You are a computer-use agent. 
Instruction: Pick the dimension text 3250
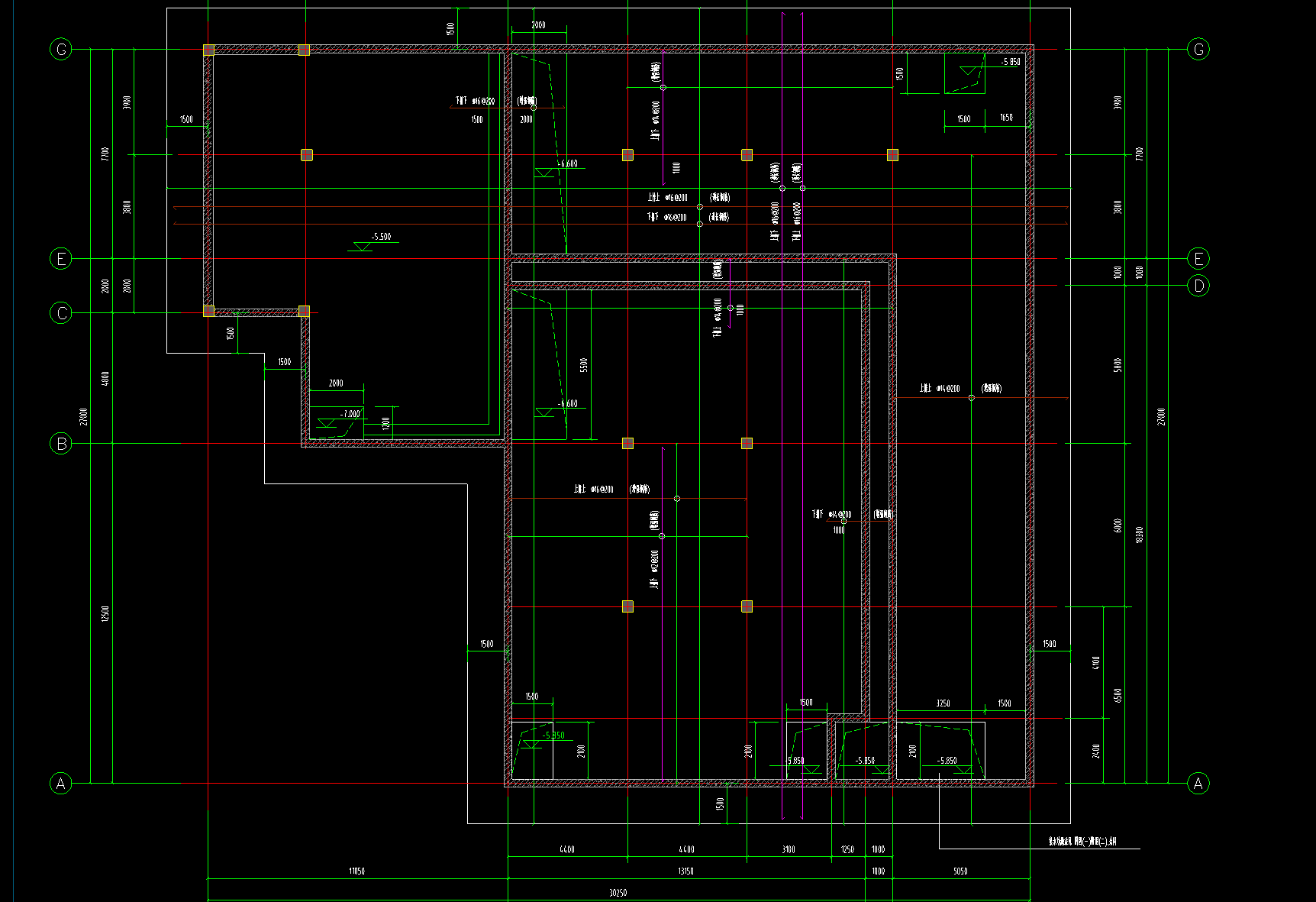[x=943, y=703]
